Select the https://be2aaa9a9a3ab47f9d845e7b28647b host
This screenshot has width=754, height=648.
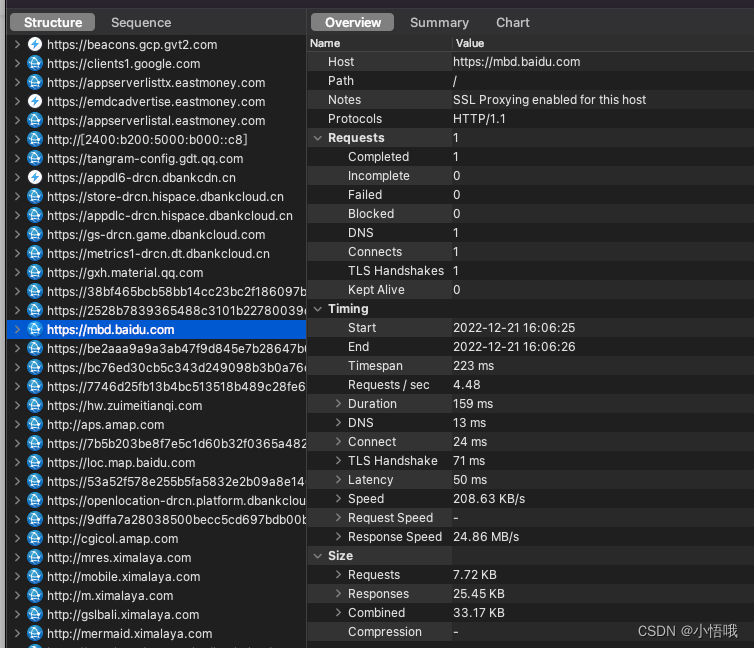[x=157, y=349]
